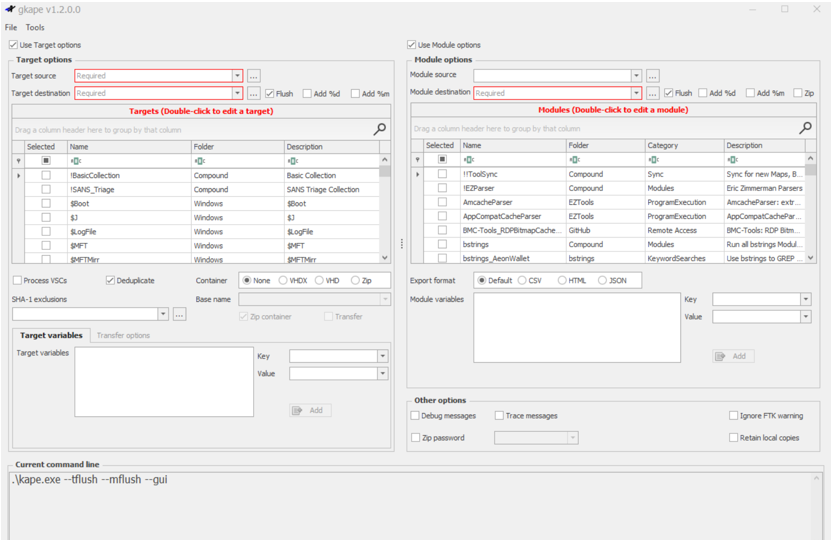Image resolution: width=831 pixels, height=547 pixels.
Task: Open the Tools menu
Action: pos(35,27)
